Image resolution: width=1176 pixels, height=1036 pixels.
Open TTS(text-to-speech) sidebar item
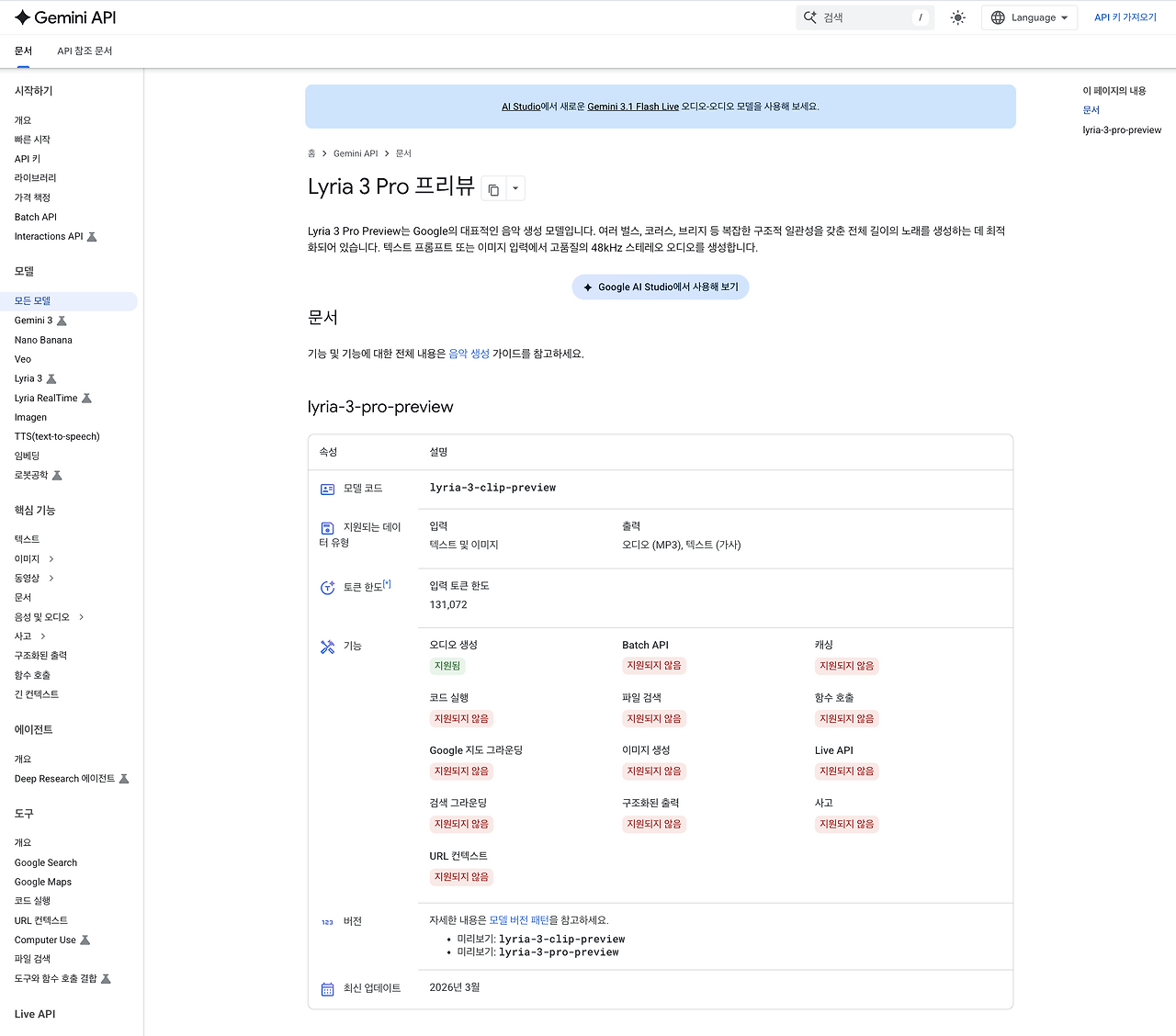[x=57, y=436]
